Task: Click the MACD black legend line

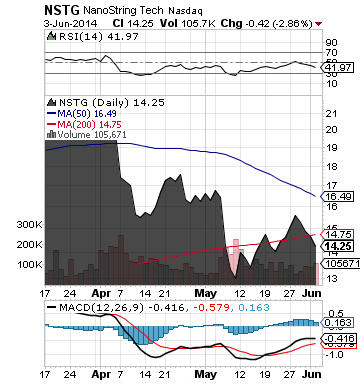Action: coord(52,307)
